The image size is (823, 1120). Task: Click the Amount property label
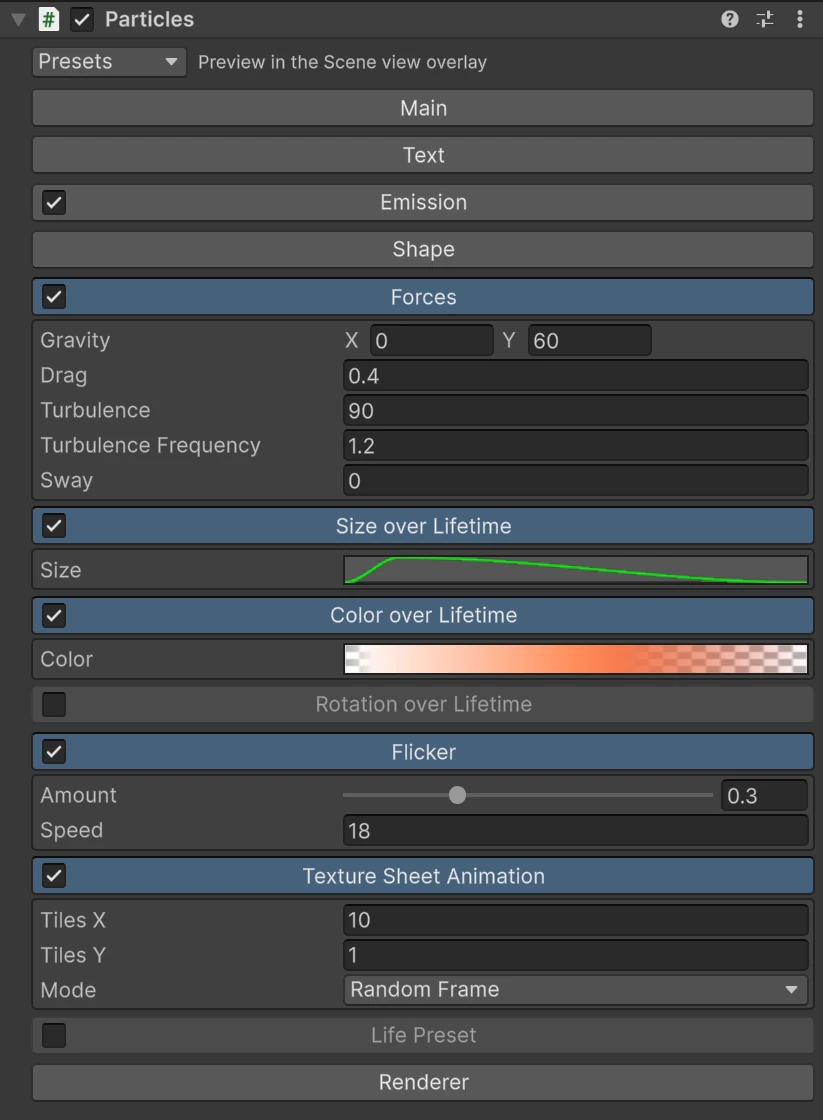[x=78, y=795]
